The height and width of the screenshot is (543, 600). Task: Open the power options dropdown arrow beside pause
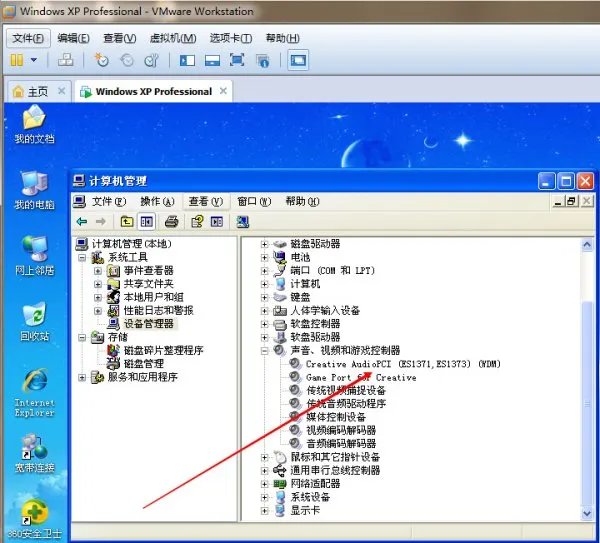coord(32,61)
